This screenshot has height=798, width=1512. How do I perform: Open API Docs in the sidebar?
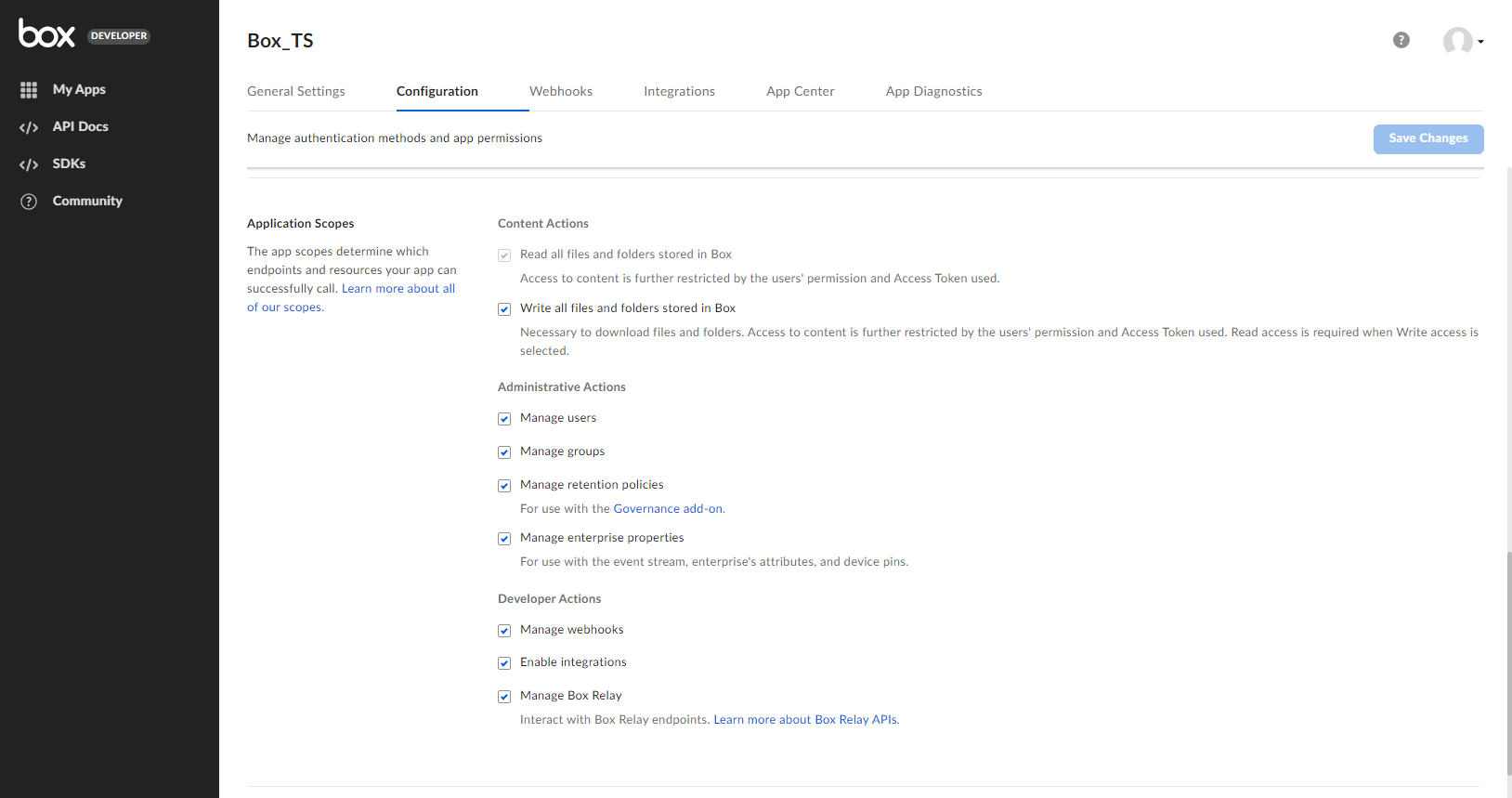coord(81,126)
